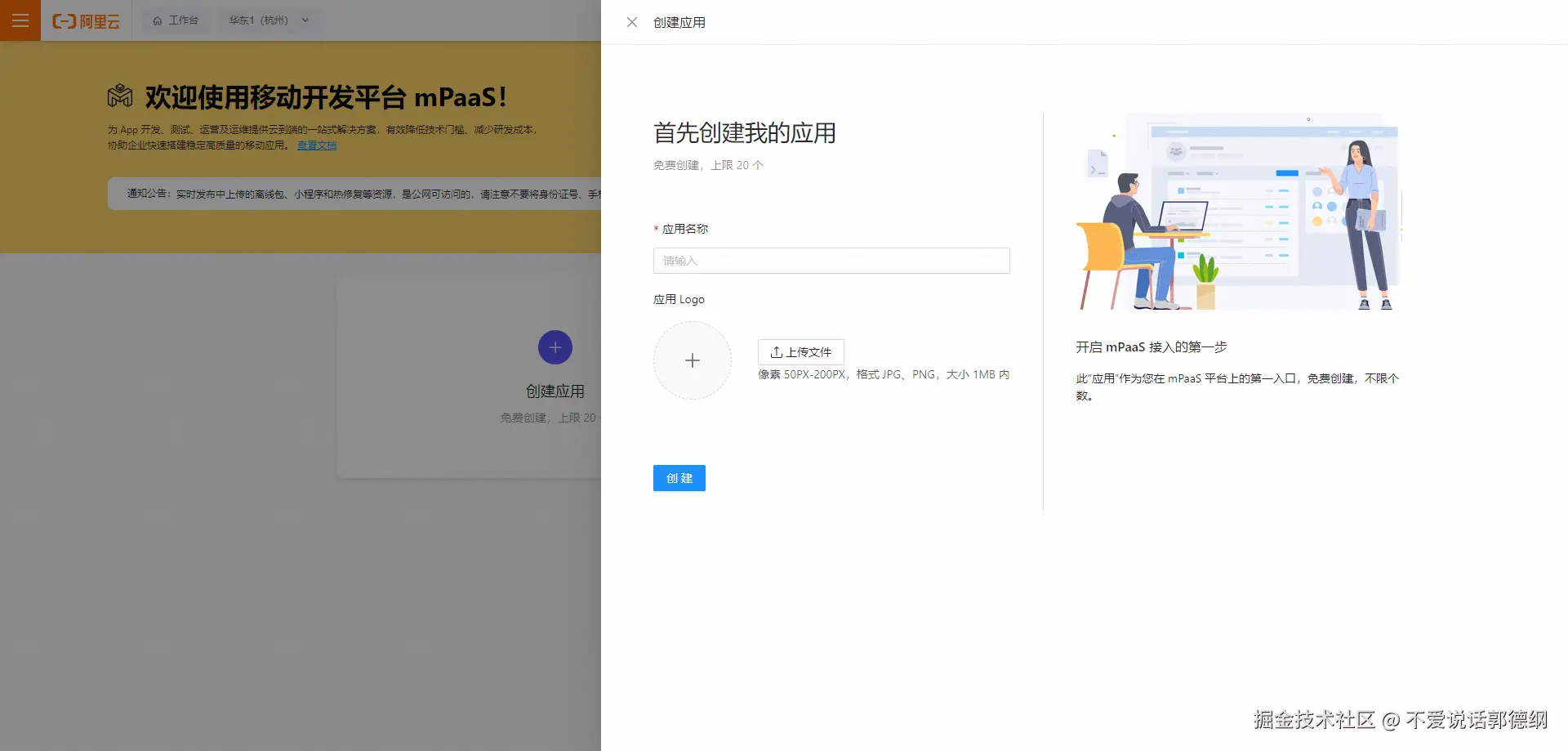Click the 创建应用 card title in the background
Image resolution: width=1568 pixels, height=751 pixels.
(x=555, y=391)
